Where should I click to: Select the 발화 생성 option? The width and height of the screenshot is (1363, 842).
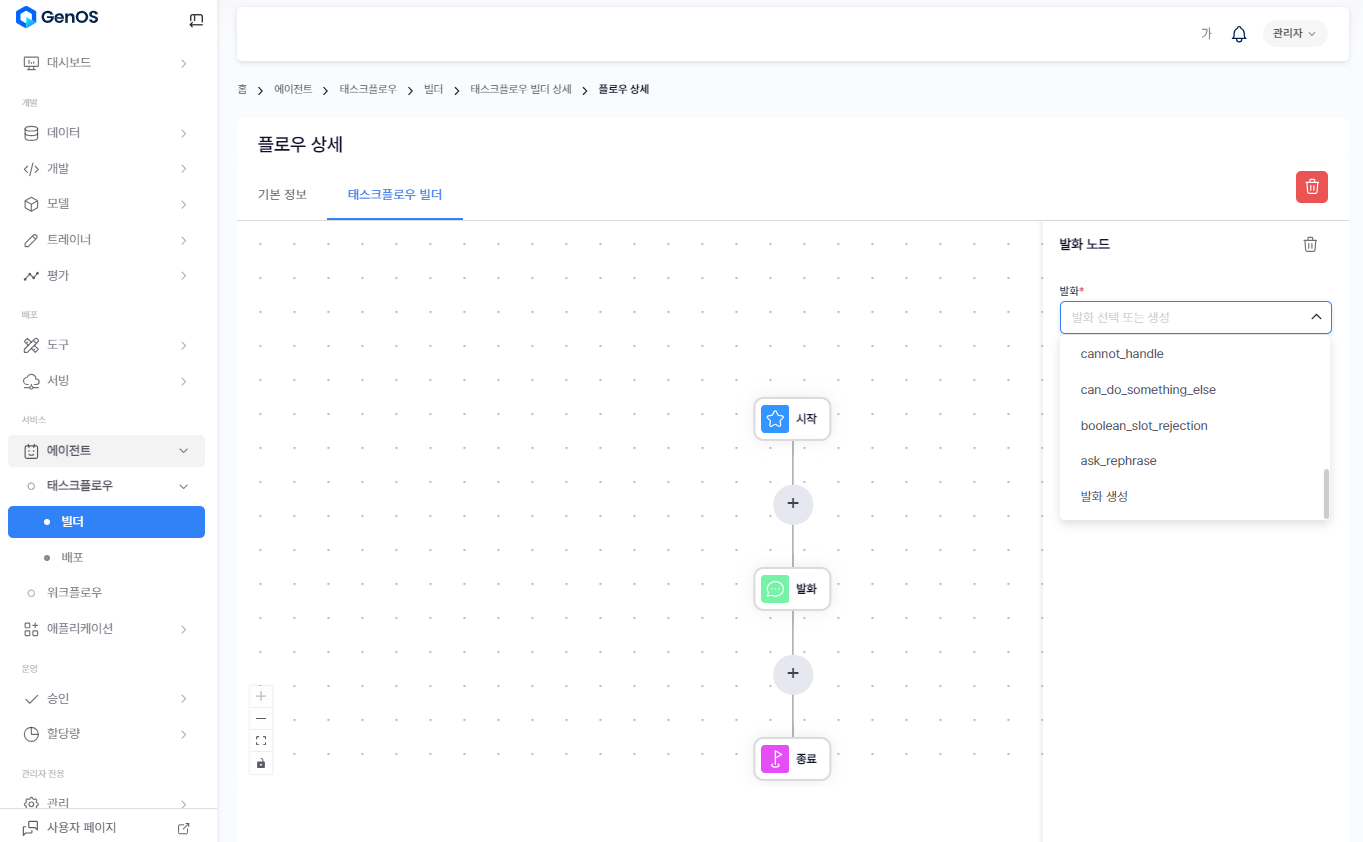pos(1104,496)
